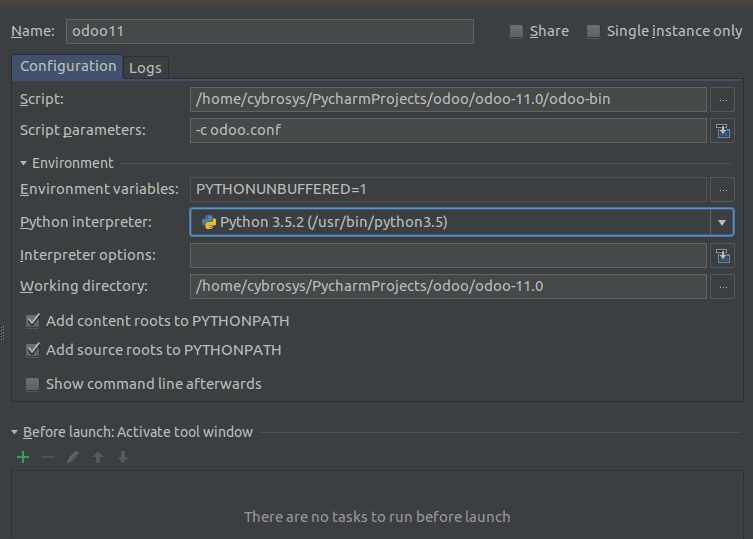
Task: Enable Single instance only checkbox
Action: [593, 31]
